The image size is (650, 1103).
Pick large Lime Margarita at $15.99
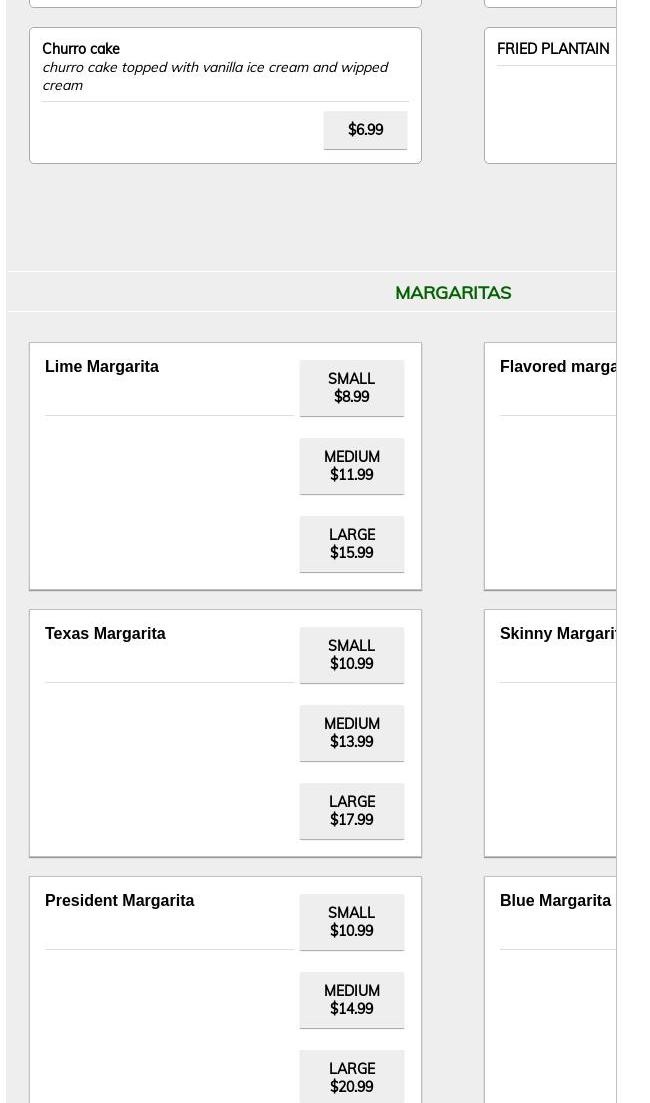[x=352, y=544]
